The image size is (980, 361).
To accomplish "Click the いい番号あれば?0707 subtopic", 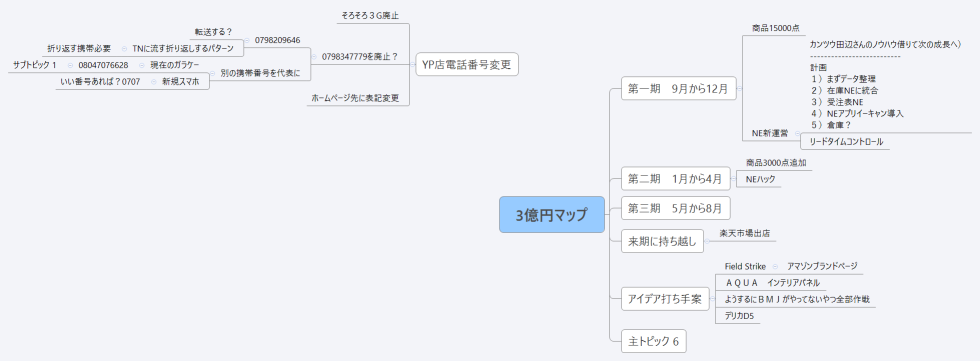I will pos(100,81).
